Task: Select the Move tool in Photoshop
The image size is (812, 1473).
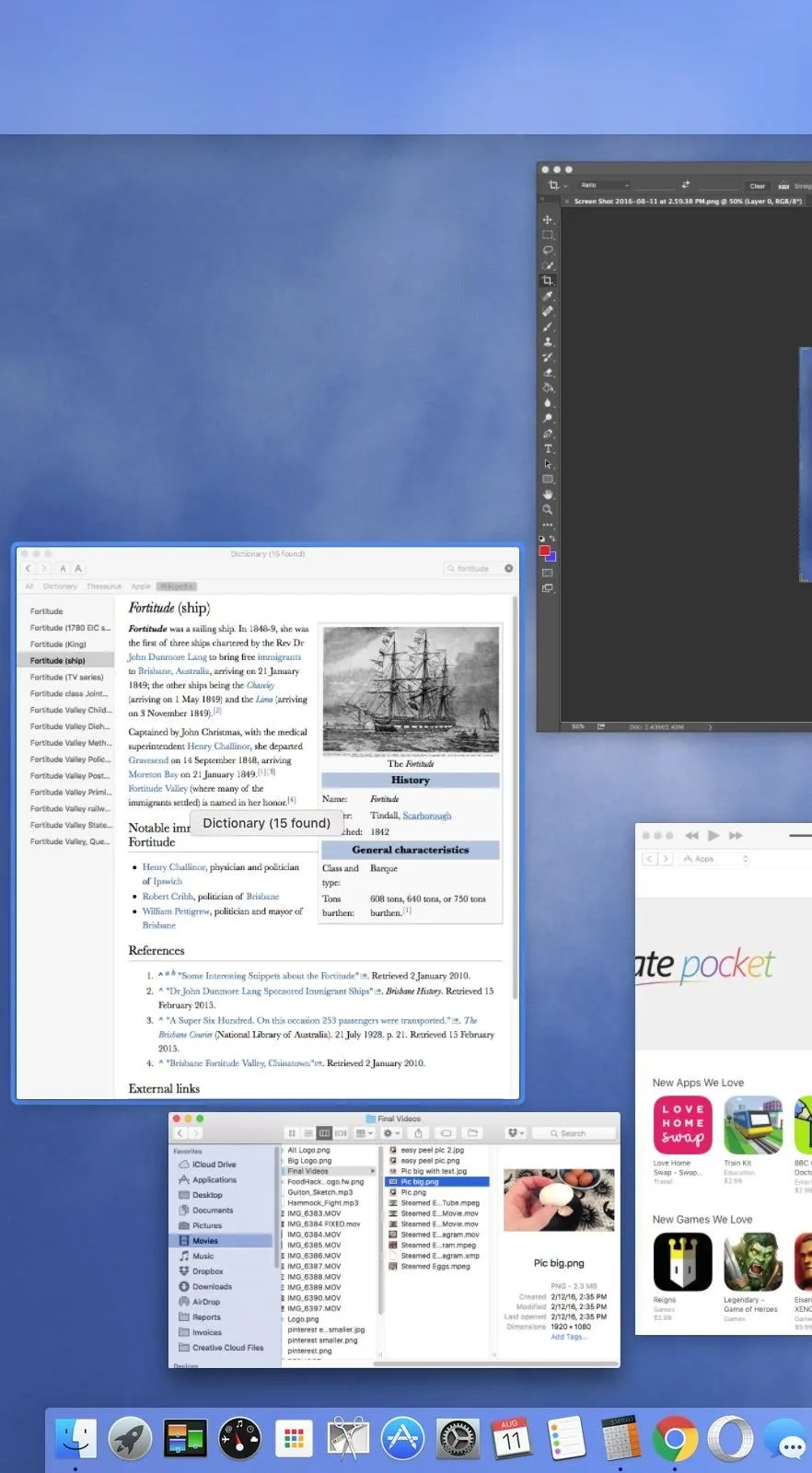Action: click(x=548, y=220)
